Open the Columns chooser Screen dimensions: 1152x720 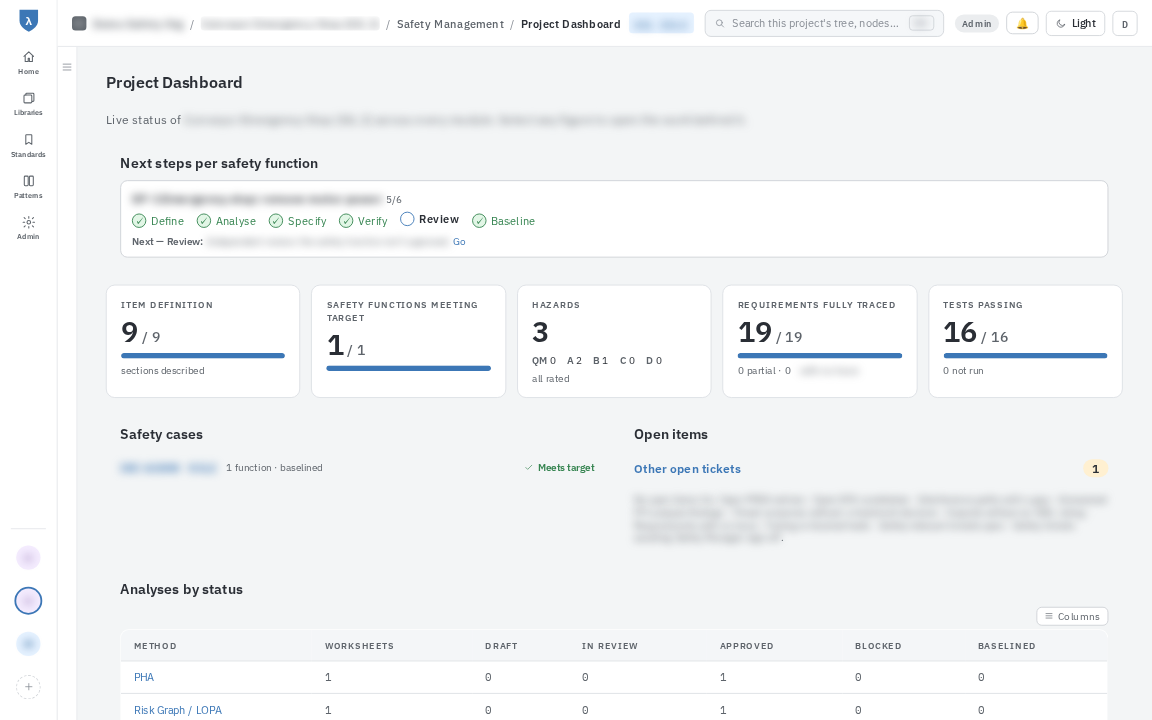(1072, 616)
